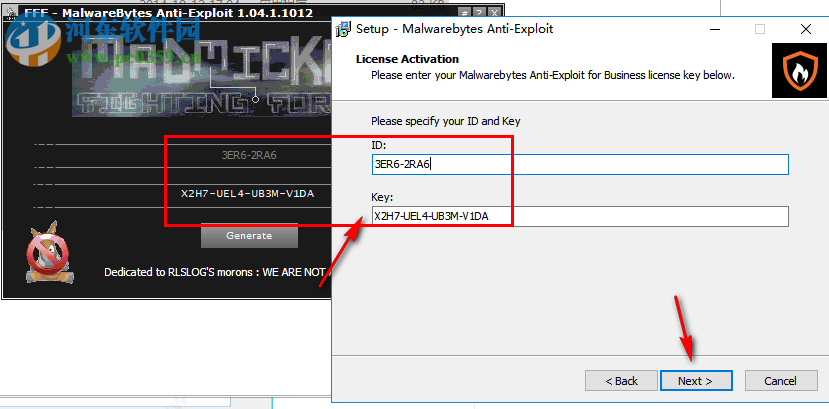This screenshot has width=829, height=409.
Task: Focus the ID input field in Setup
Action: (580, 164)
